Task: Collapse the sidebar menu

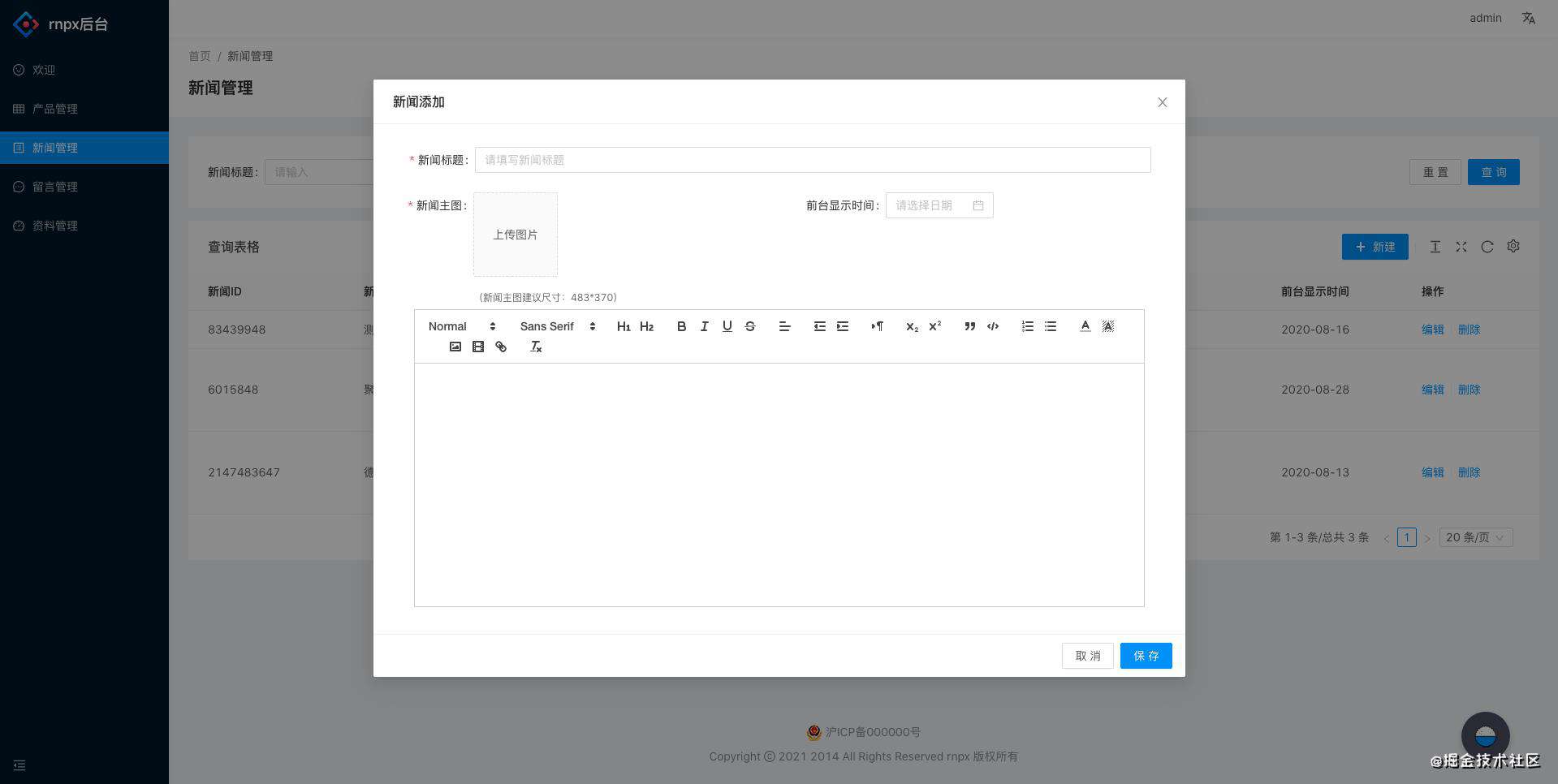Action: click(x=19, y=765)
